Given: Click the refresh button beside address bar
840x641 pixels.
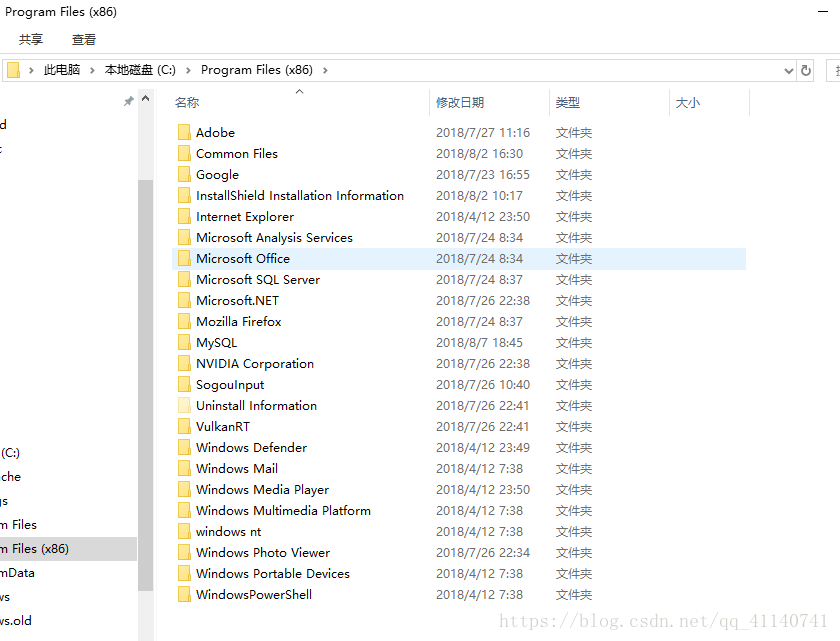Looking at the screenshot, I should (x=806, y=70).
